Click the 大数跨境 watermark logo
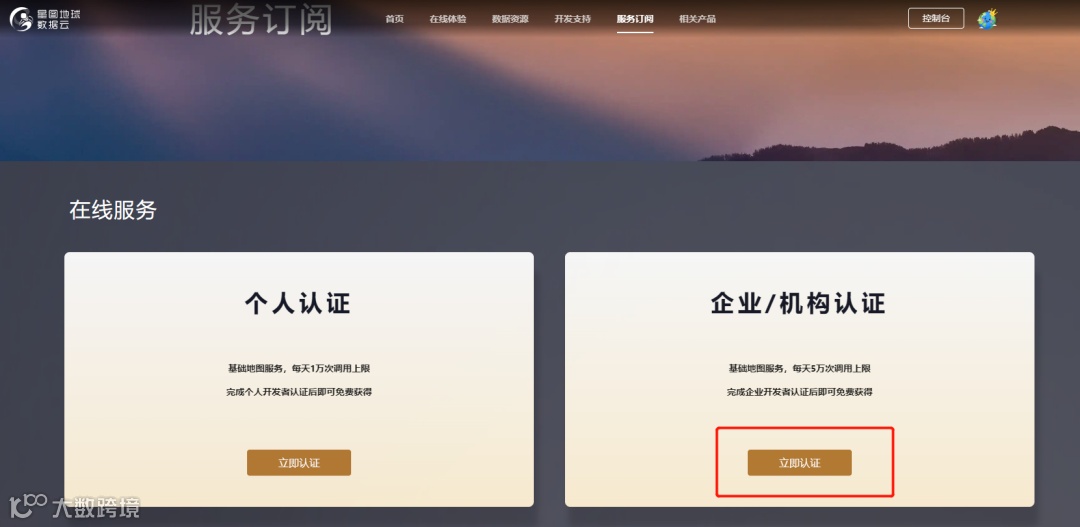 pyautogui.click(x=74, y=507)
